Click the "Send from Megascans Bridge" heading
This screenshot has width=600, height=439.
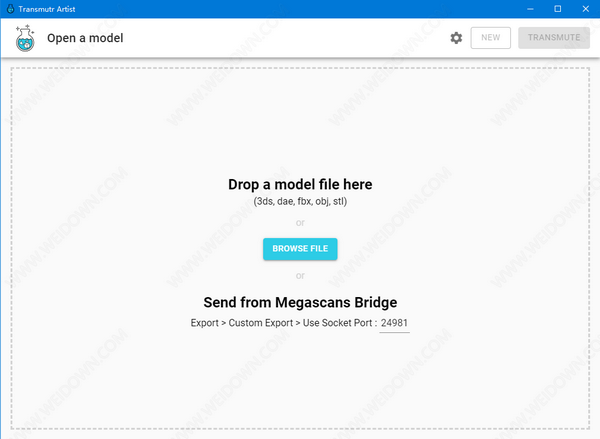(x=300, y=302)
